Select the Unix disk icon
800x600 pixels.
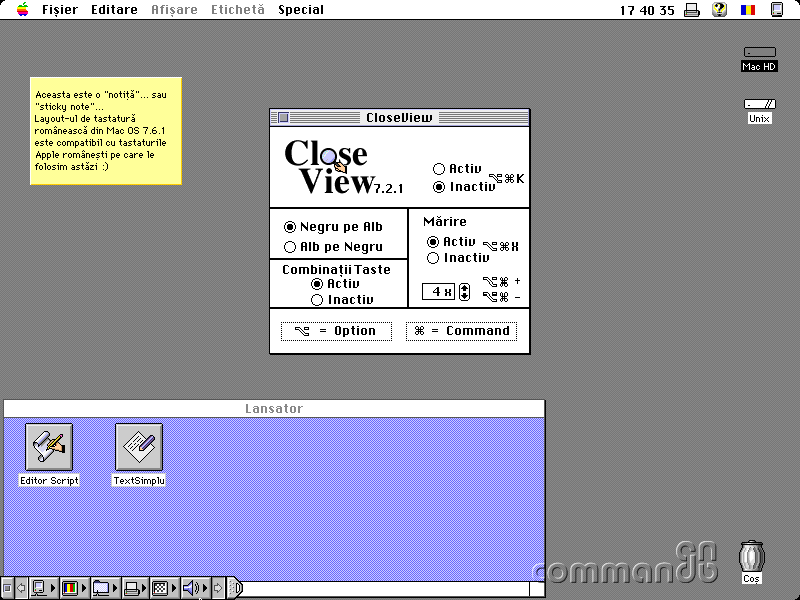tap(759, 111)
